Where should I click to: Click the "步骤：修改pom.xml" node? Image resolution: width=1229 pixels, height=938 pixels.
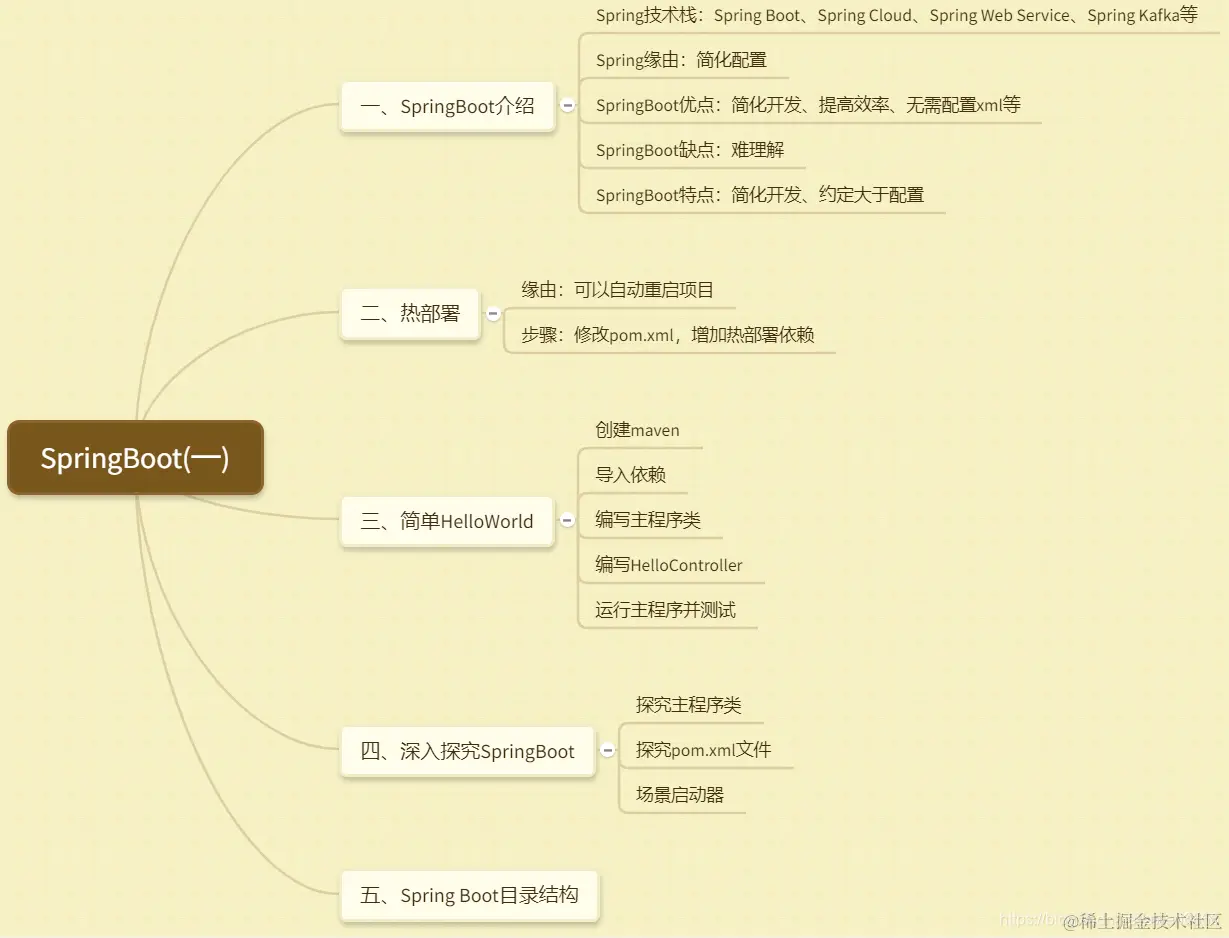pos(668,335)
